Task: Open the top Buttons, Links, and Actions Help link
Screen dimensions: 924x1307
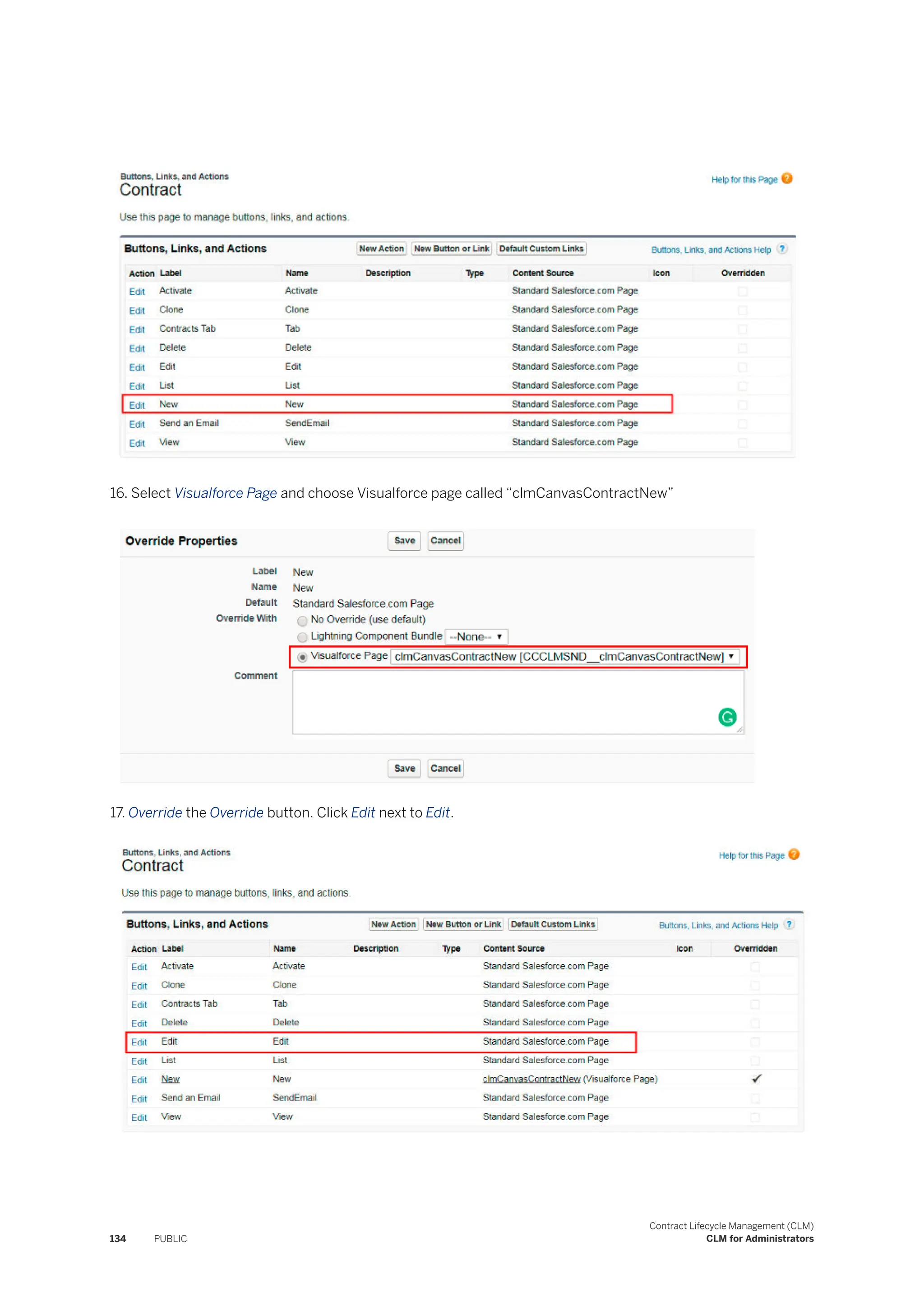Action: point(711,249)
